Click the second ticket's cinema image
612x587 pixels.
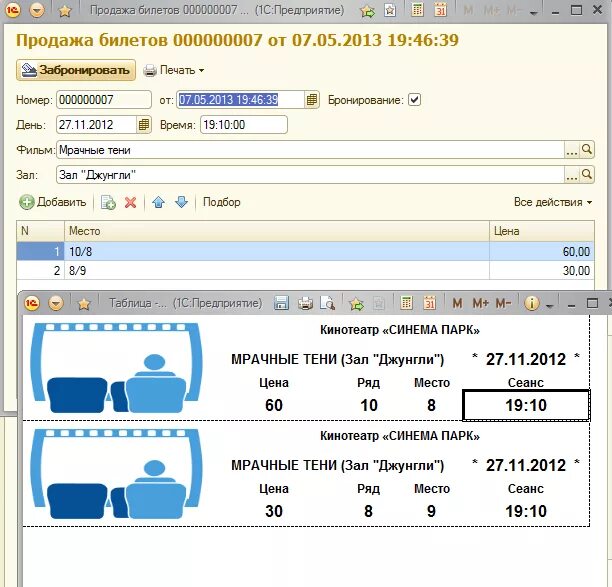pos(117,474)
